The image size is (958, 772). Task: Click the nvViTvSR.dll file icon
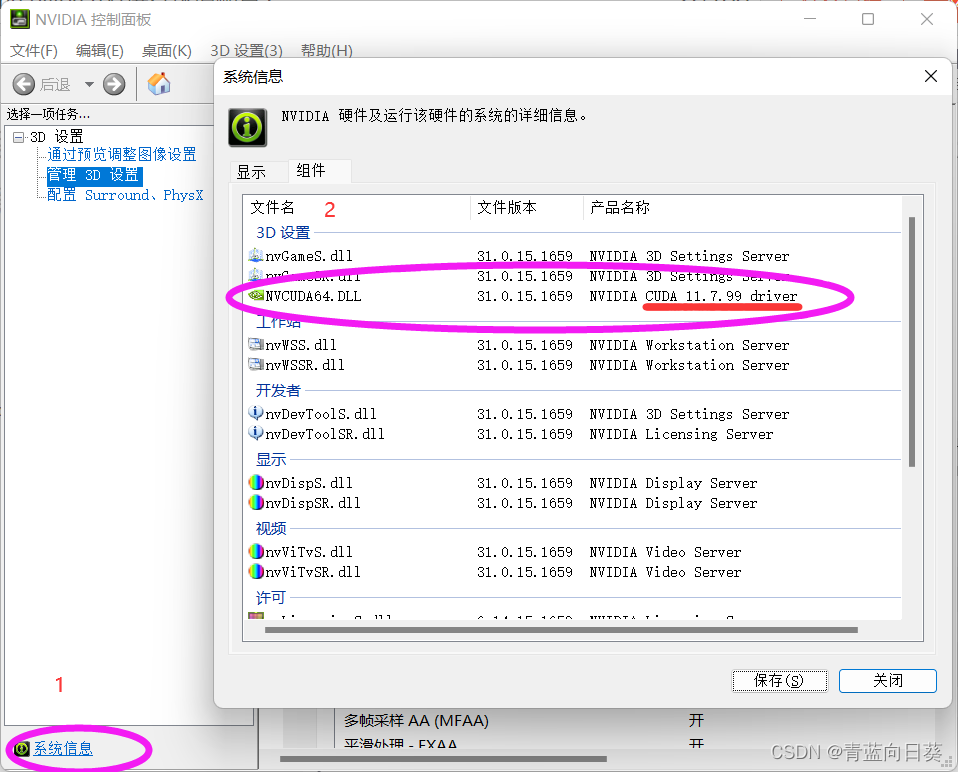pyautogui.click(x=256, y=572)
